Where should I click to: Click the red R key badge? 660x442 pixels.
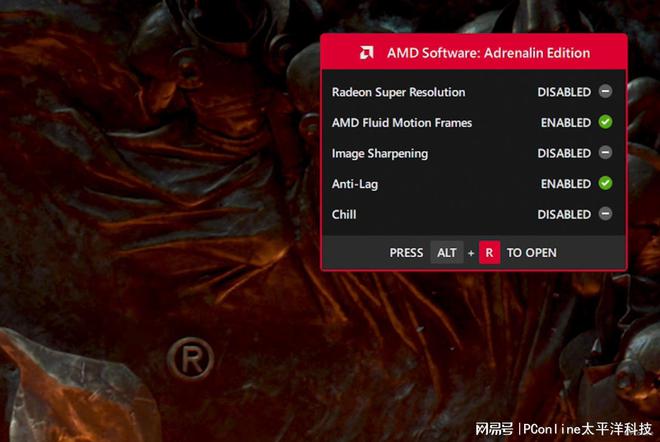(489, 253)
